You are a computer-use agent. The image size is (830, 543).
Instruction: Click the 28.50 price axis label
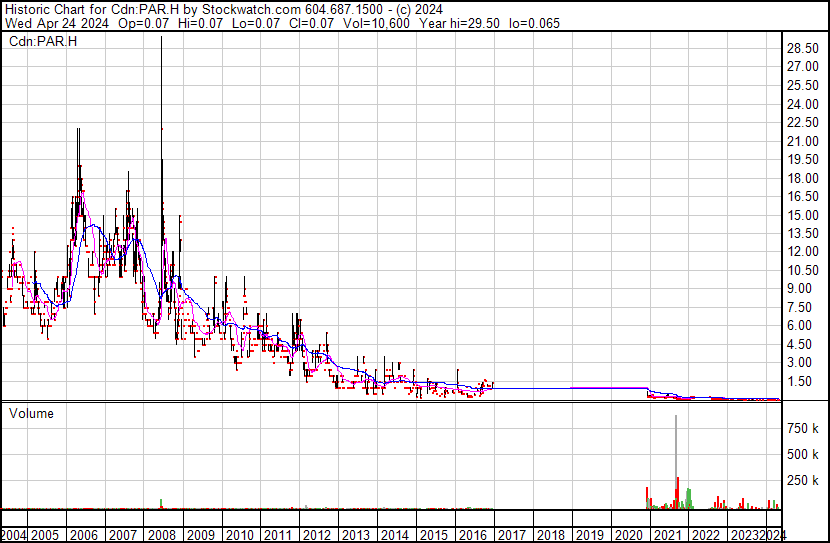click(804, 48)
